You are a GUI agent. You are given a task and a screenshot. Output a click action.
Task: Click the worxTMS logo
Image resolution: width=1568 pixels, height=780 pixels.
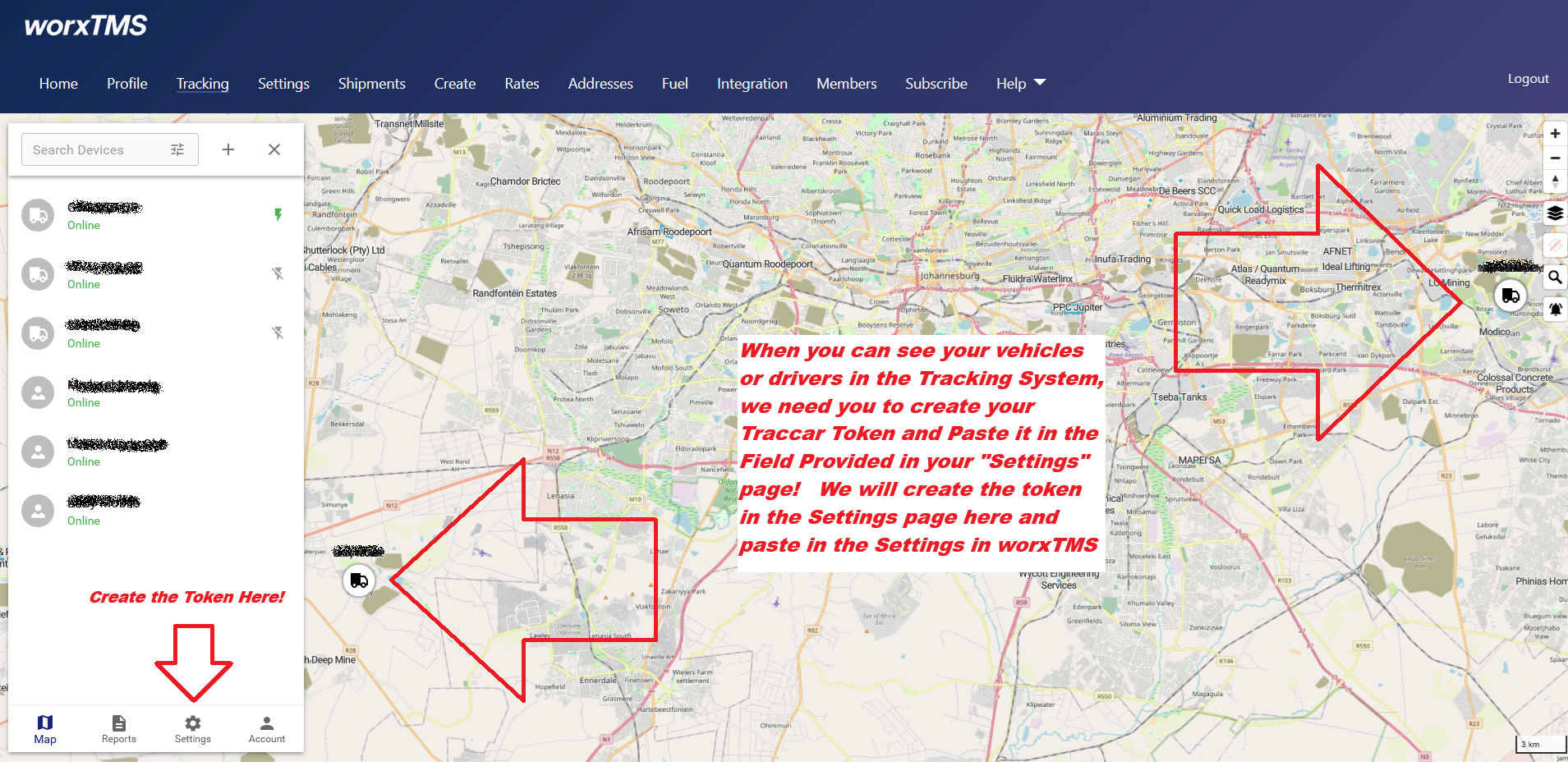coord(85,25)
